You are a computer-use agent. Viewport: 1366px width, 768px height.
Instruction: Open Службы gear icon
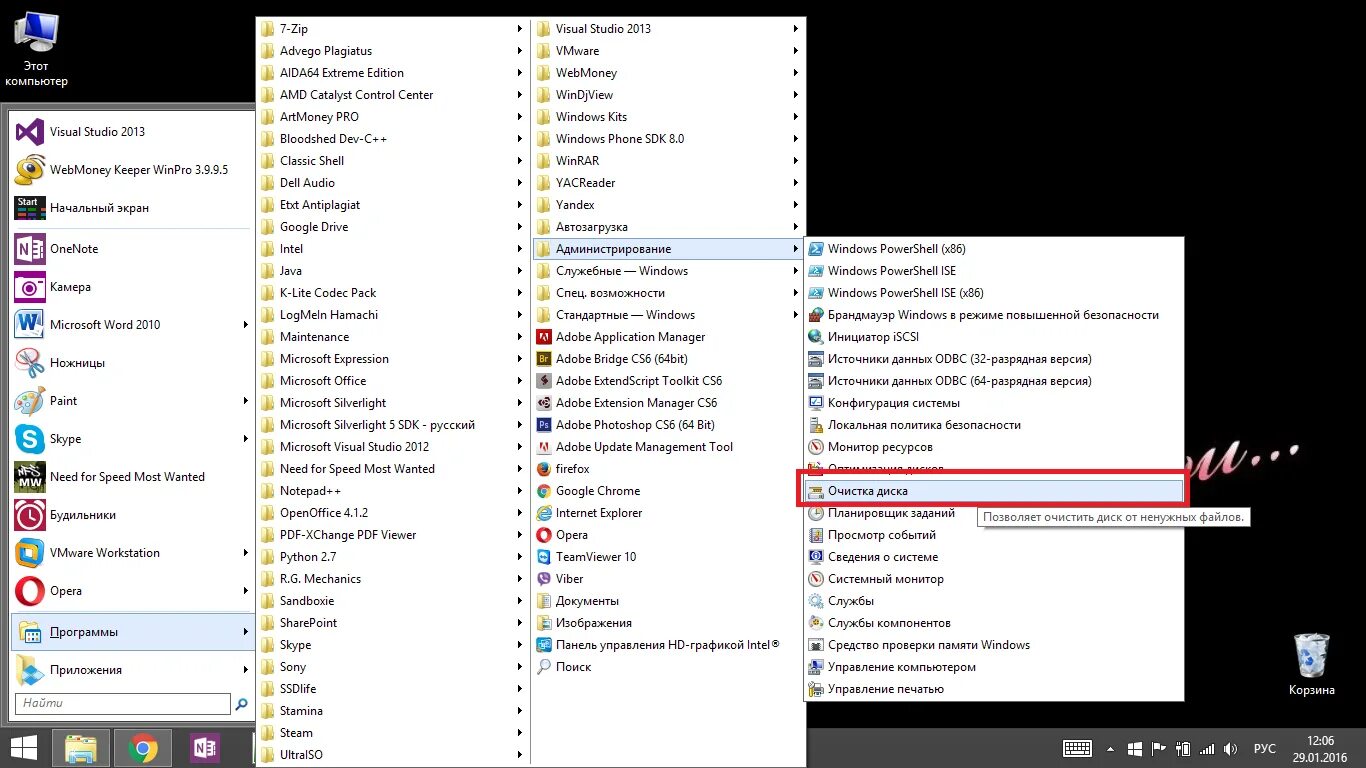tap(816, 601)
